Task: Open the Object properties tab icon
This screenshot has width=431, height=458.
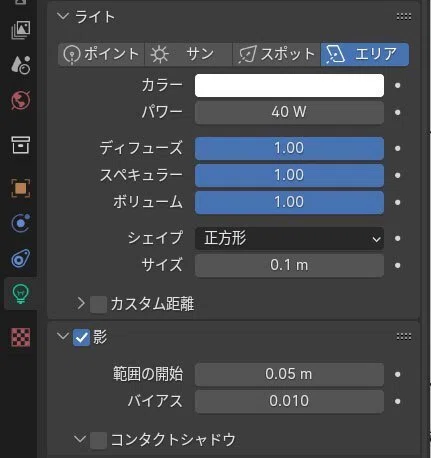Action: click(x=21, y=188)
